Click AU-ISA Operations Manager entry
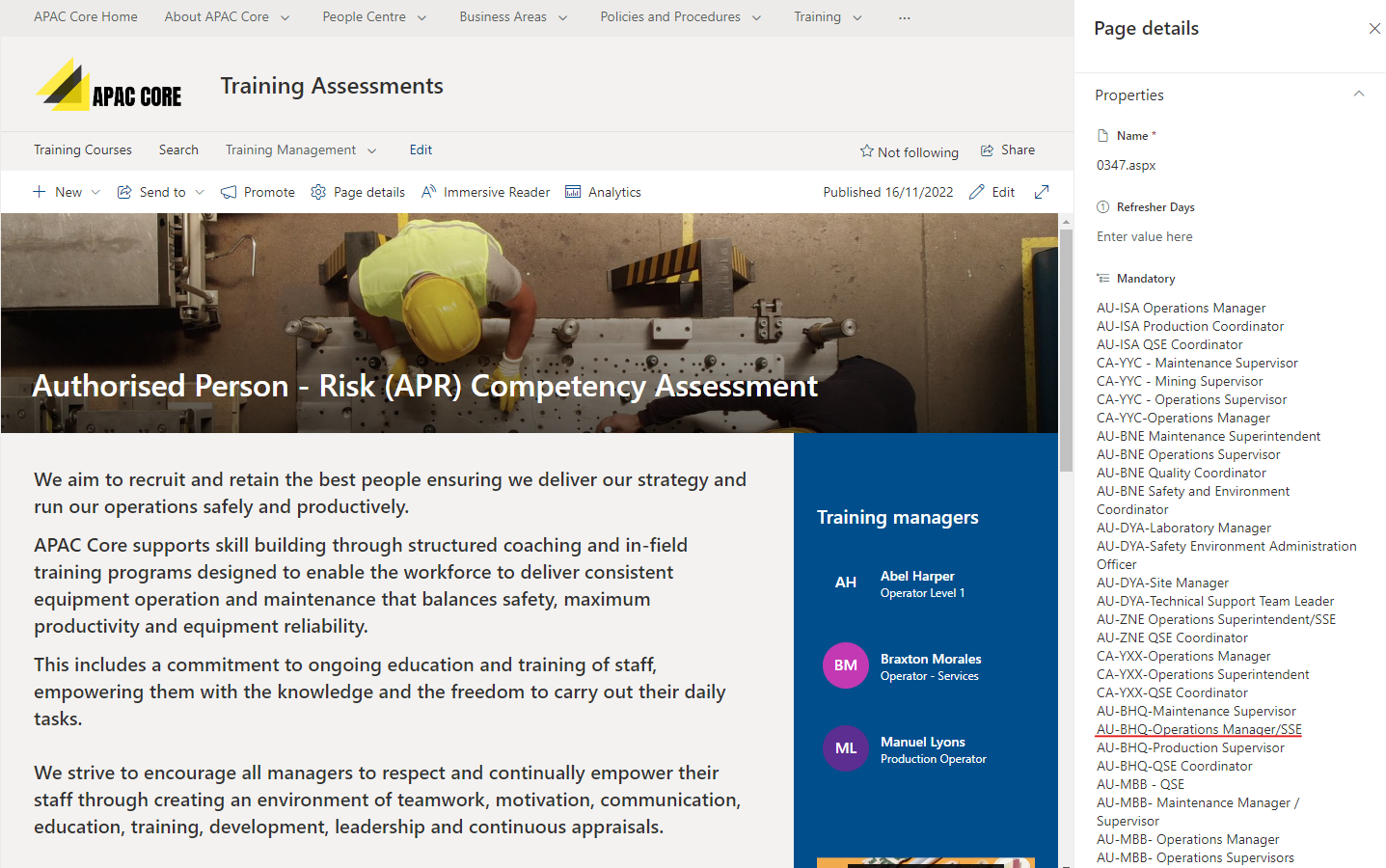Image resolution: width=1386 pixels, height=868 pixels. pos(1182,308)
